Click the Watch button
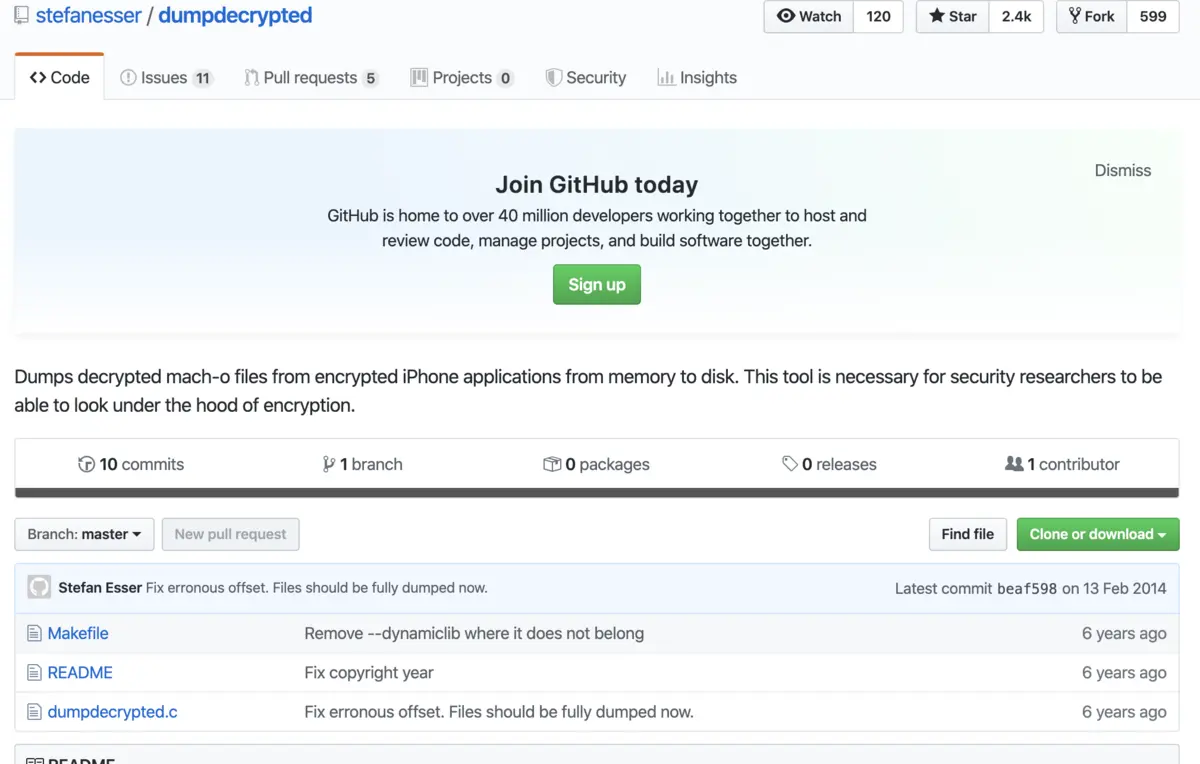Screen dimensions: 1200x764 click(809, 16)
